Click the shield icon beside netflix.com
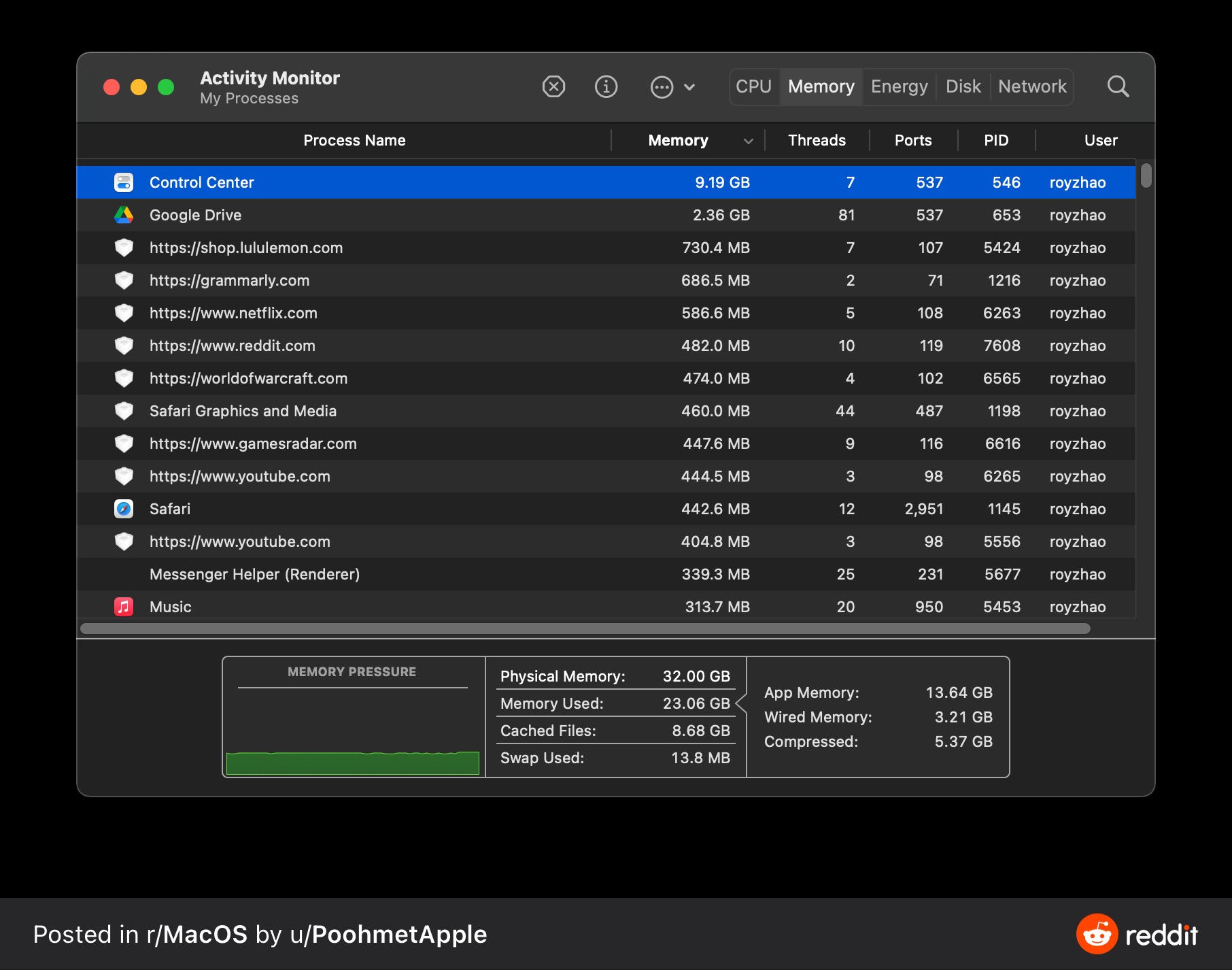This screenshot has width=1232, height=970. point(124,313)
